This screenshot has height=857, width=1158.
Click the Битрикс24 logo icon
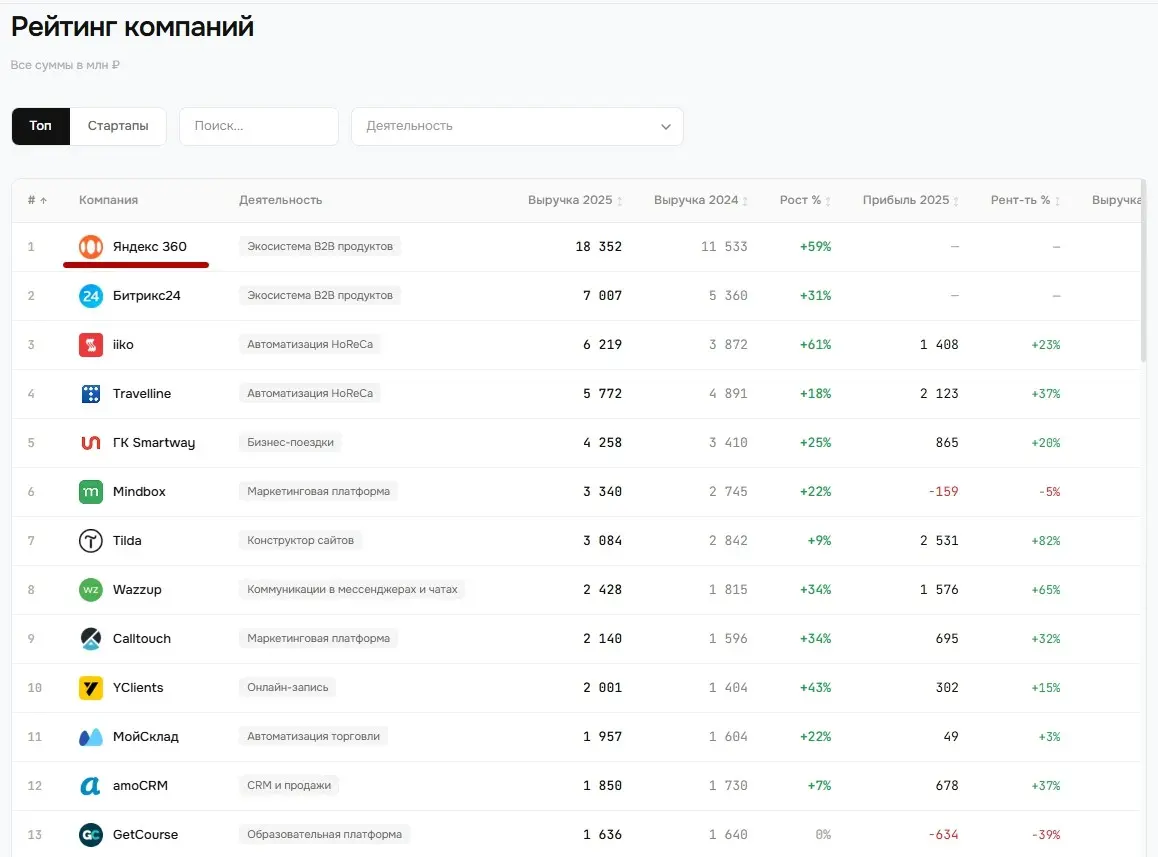click(x=91, y=296)
